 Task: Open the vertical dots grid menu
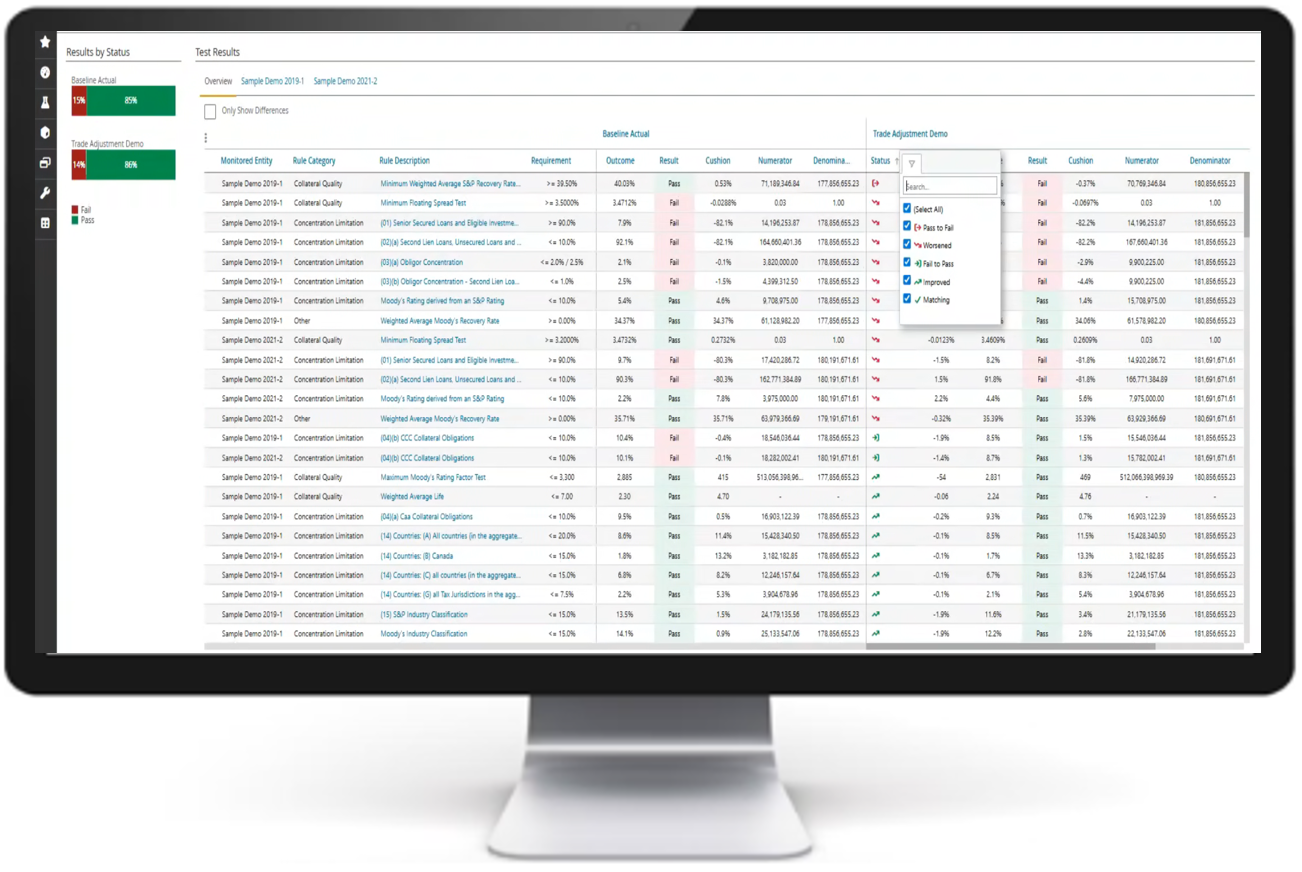point(206,139)
